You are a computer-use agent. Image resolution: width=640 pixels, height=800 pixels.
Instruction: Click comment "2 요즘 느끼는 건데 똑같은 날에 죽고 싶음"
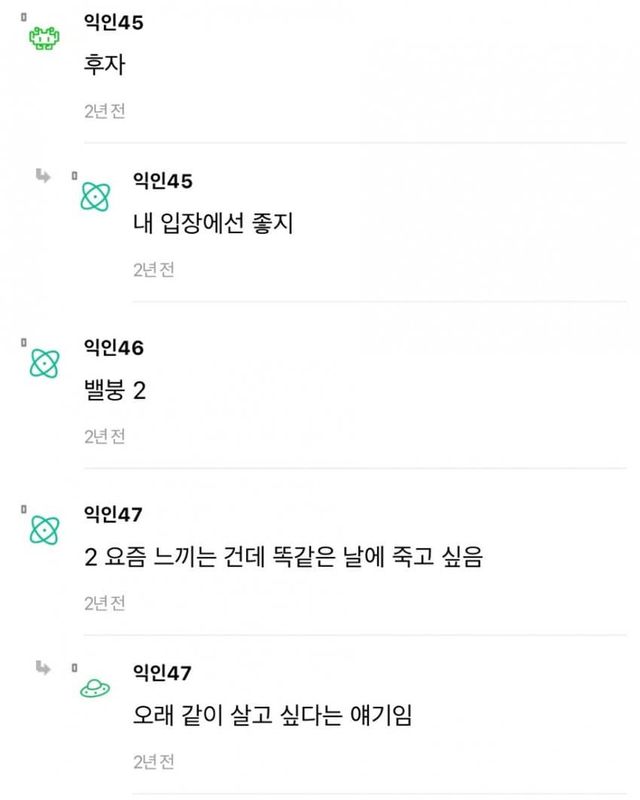(283, 557)
